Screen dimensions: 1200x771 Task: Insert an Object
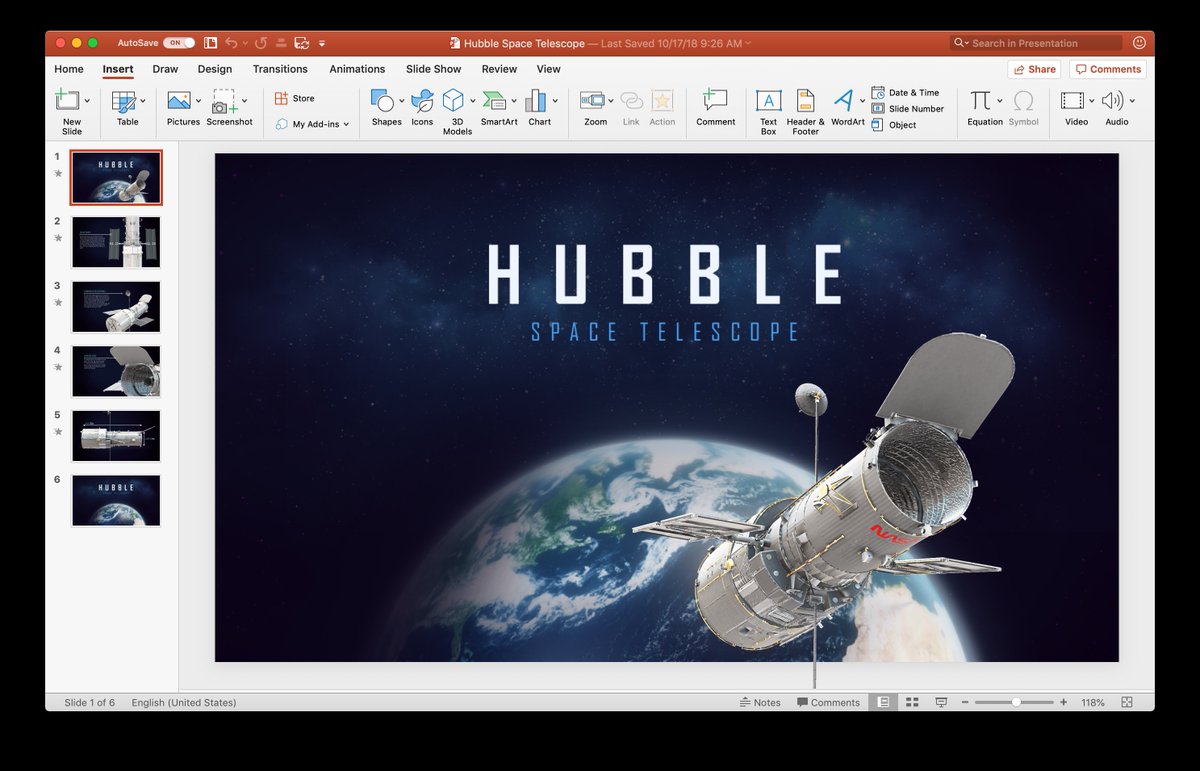tap(893, 125)
